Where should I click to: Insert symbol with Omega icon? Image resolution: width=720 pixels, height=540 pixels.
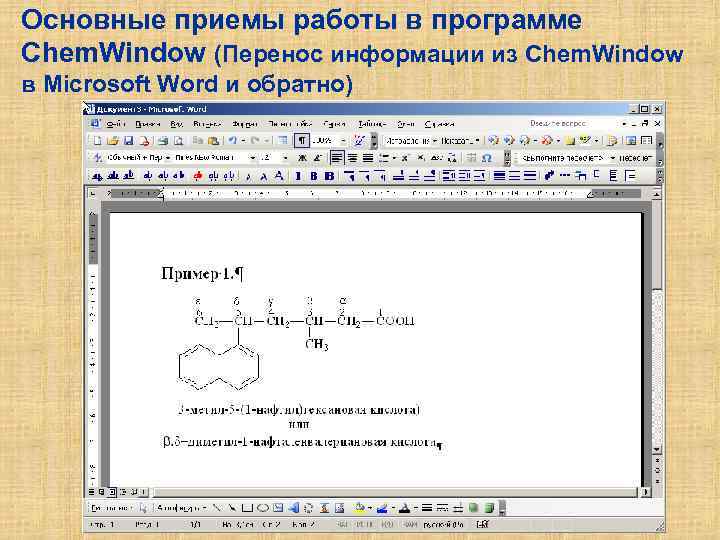point(487,158)
